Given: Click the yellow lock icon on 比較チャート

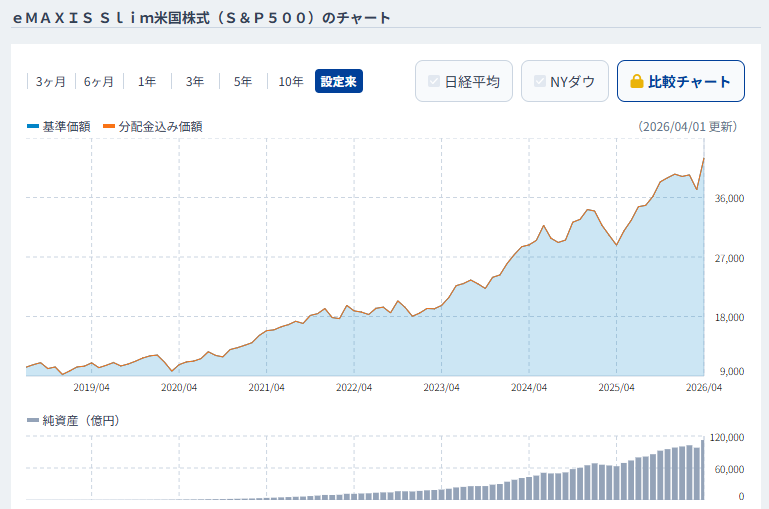Looking at the screenshot, I should (637, 81).
